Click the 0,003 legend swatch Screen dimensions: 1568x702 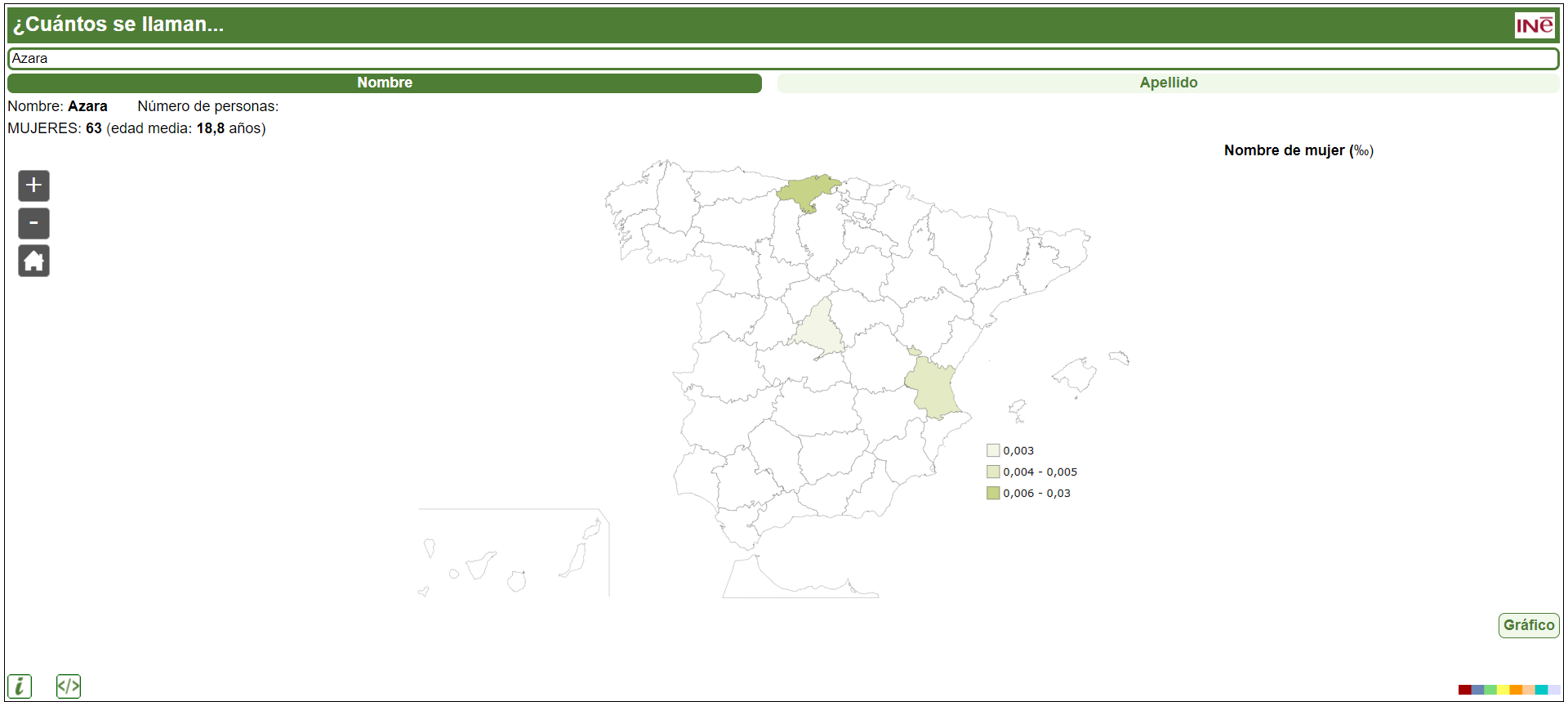pyautogui.click(x=993, y=450)
